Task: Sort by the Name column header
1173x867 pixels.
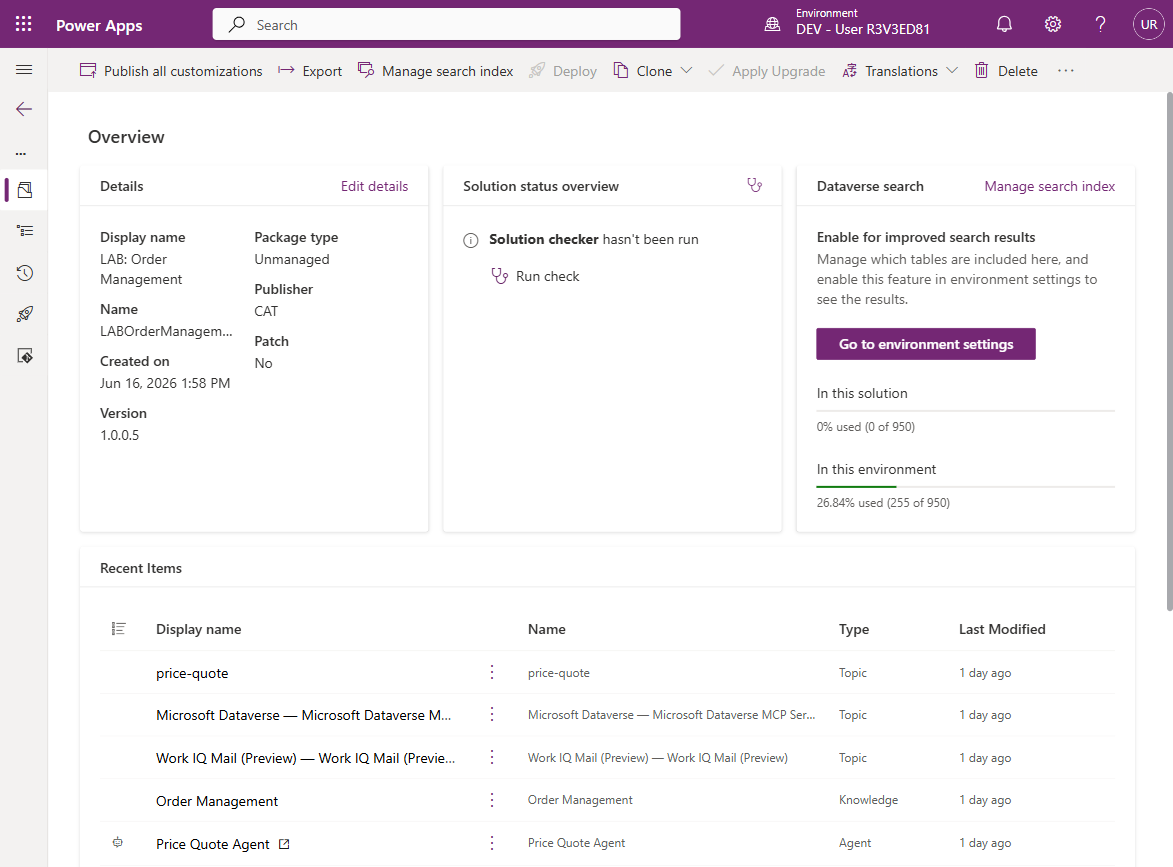Action: pos(546,629)
